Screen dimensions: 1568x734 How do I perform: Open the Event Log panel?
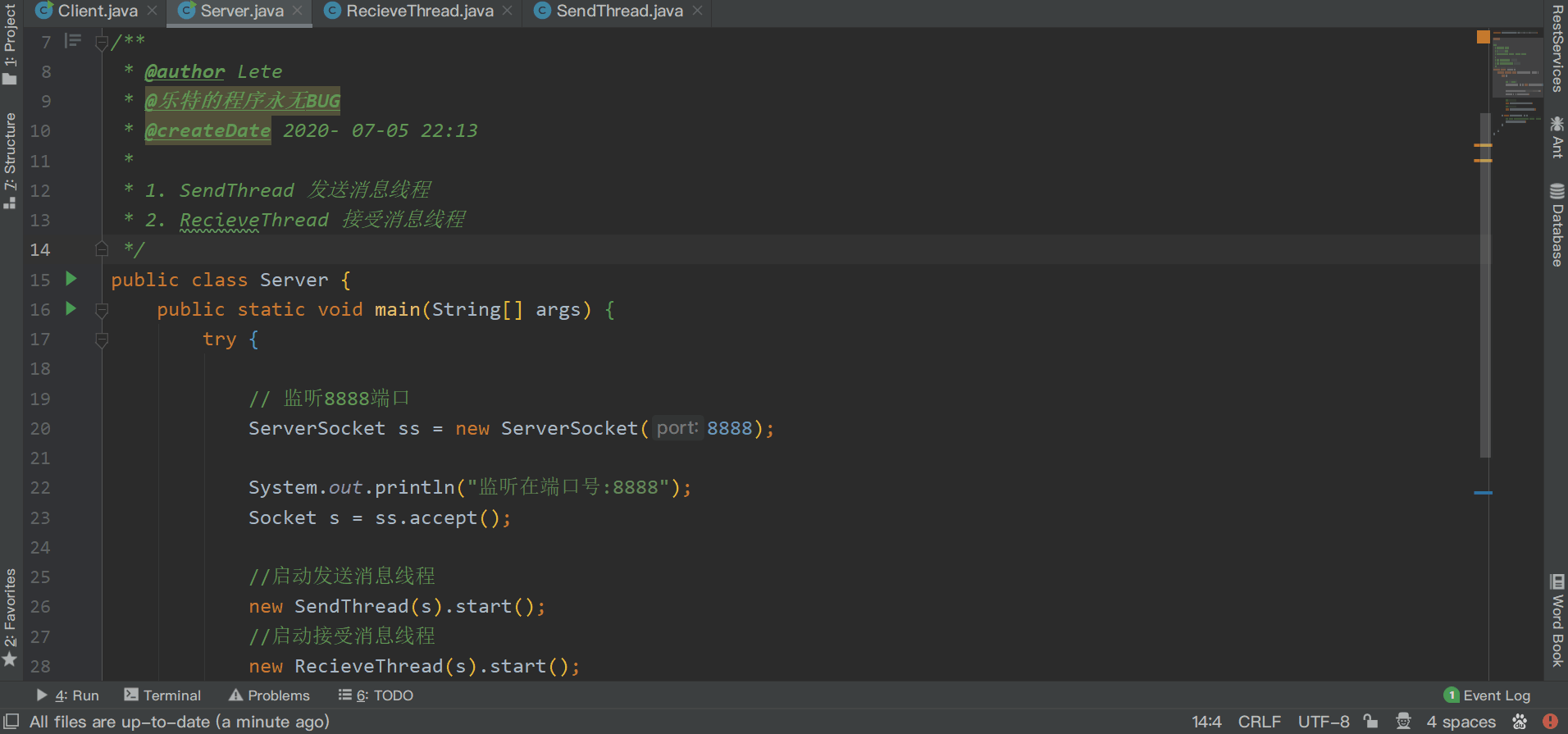(1488, 695)
